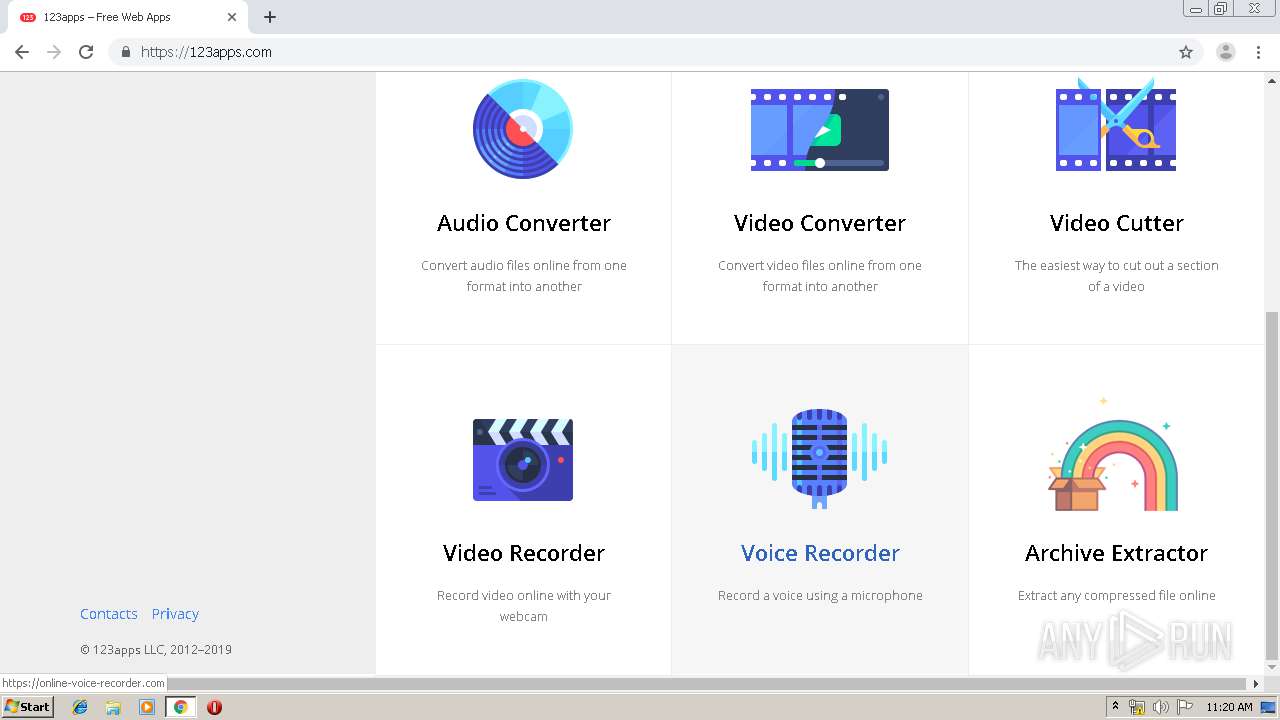Click the 123apps LLC copyright text
The height and width of the screenshot is (720, 1280).
[x=156, y=650]
